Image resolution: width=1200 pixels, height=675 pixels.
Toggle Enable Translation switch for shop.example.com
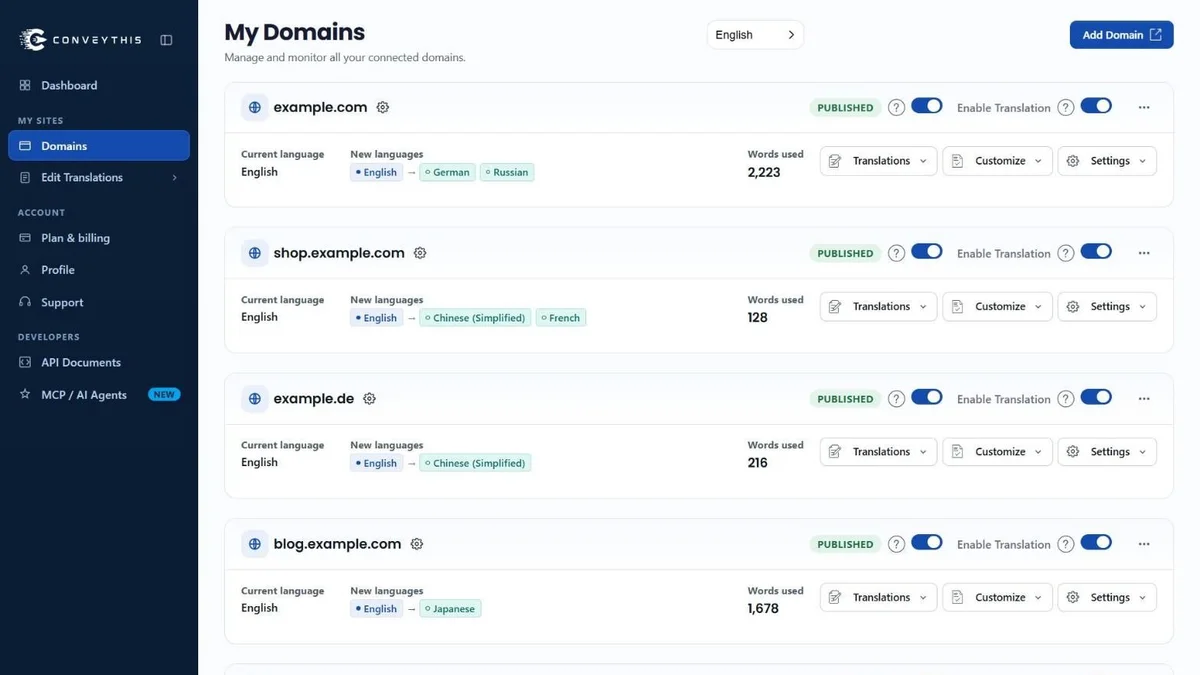pyautogui.click(x=1096, y=252)
